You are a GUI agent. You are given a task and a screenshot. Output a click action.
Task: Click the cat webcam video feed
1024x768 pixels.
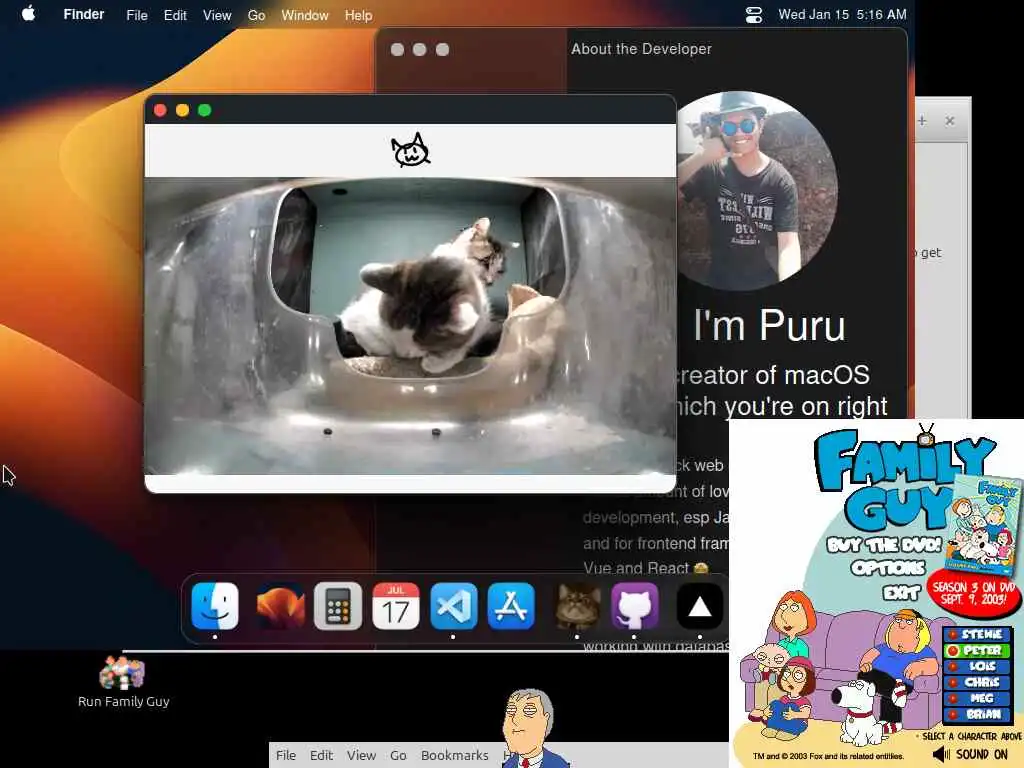[x=410, y=326]
